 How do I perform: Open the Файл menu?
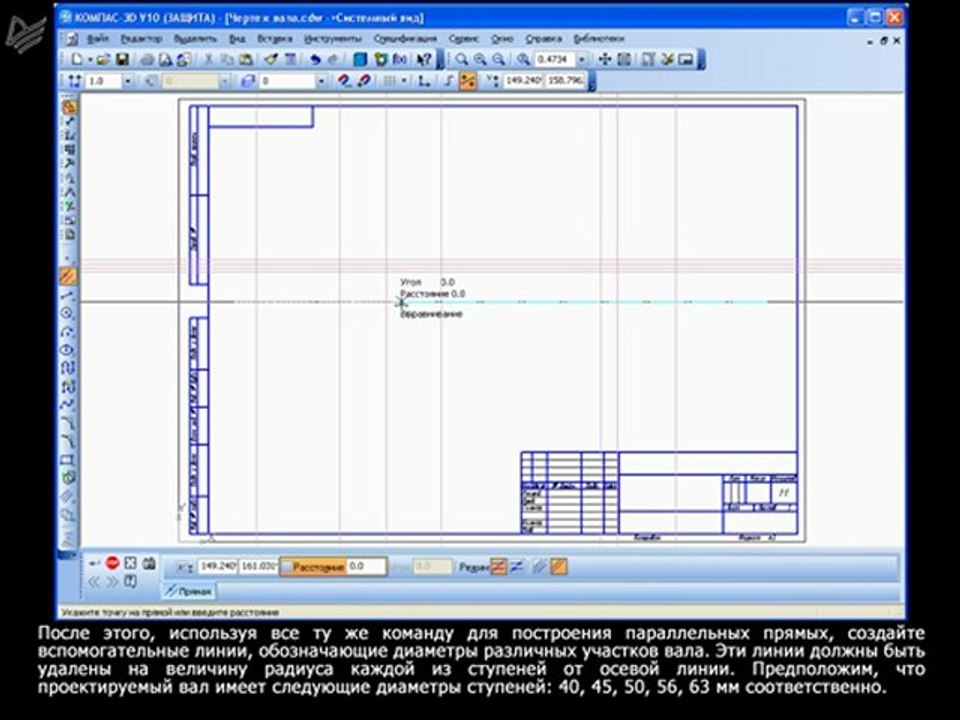pyautogui.click(x=97, y=39)
